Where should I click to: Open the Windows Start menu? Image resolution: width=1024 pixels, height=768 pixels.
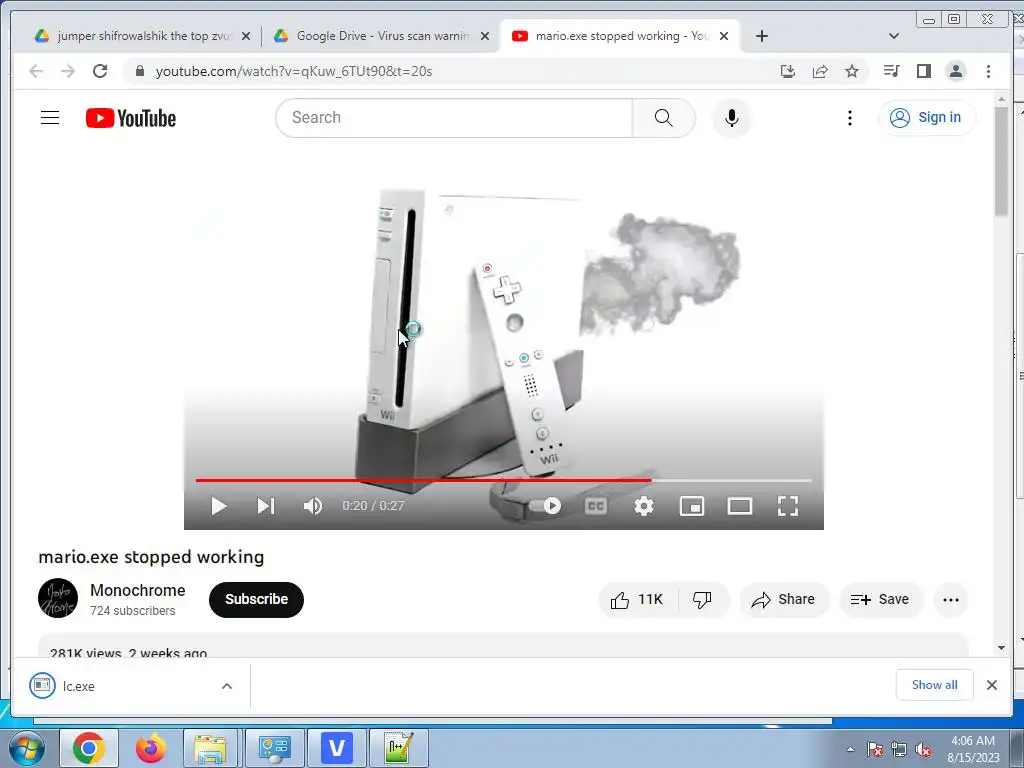coord(27,748)
